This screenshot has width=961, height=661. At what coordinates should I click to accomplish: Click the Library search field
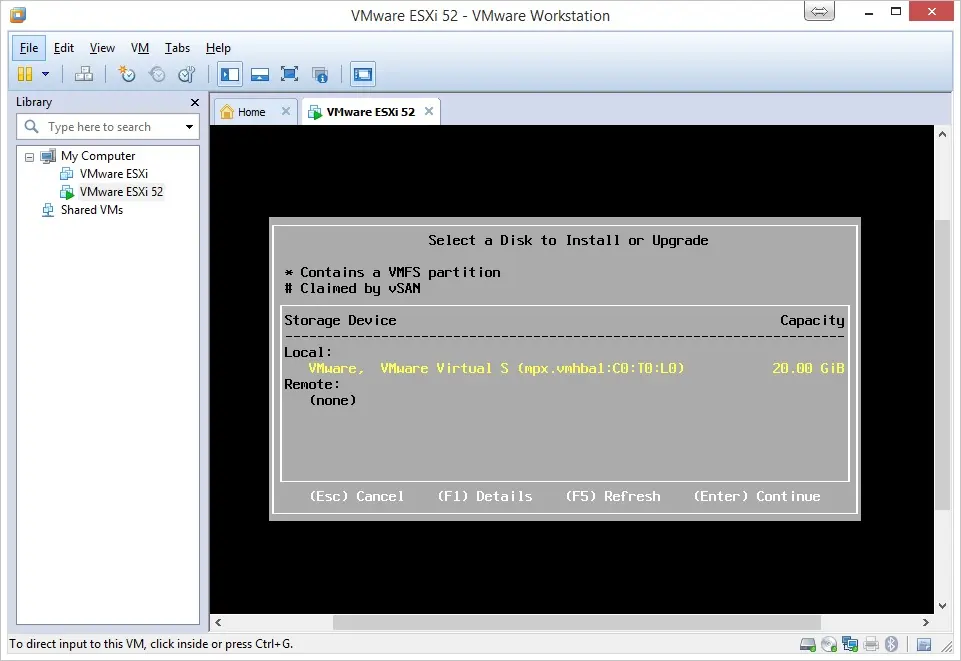tap(107, 127)
